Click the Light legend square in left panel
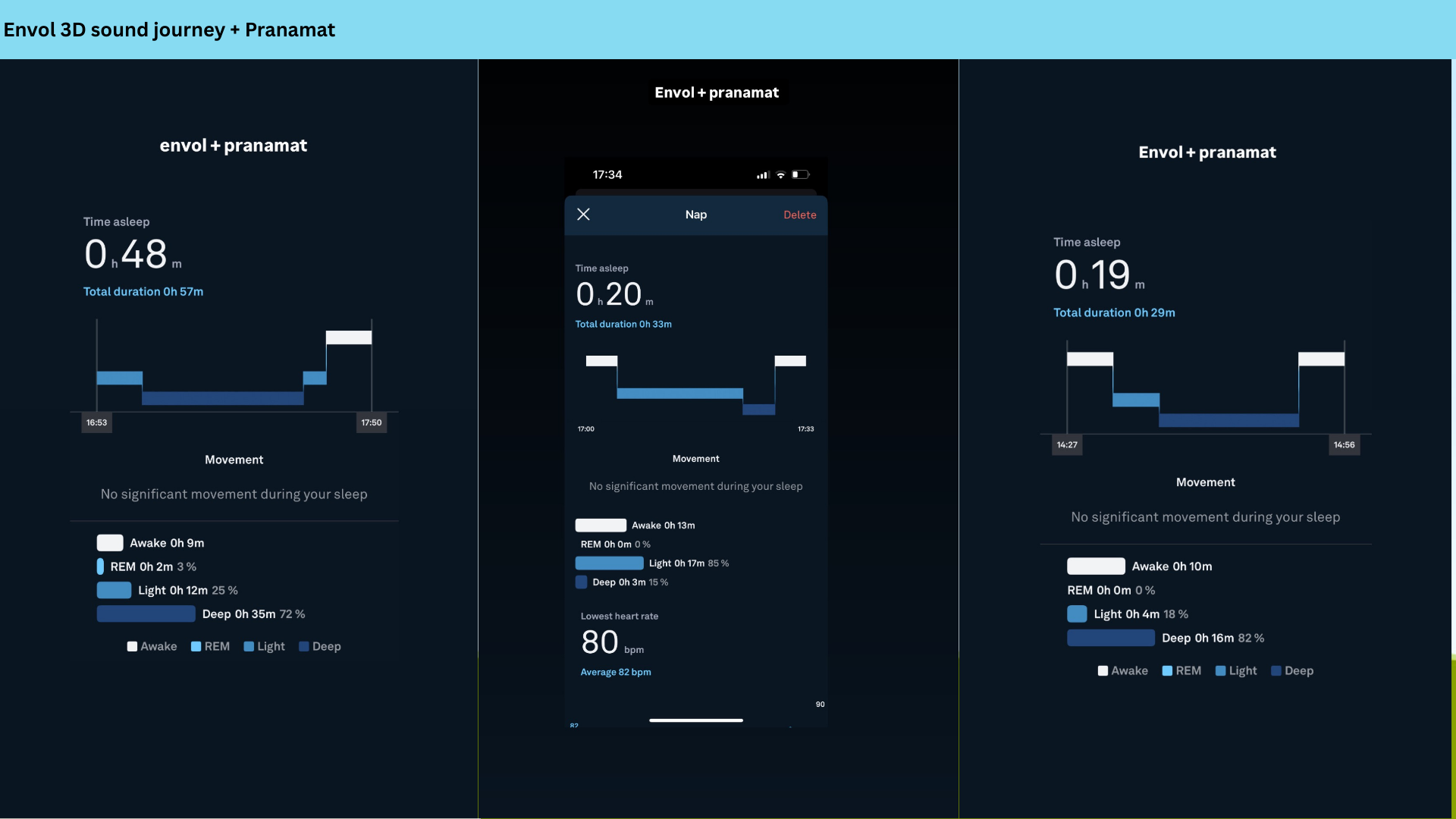The image size is (1456, 819). pyautogui.click(x=249, y=647)
